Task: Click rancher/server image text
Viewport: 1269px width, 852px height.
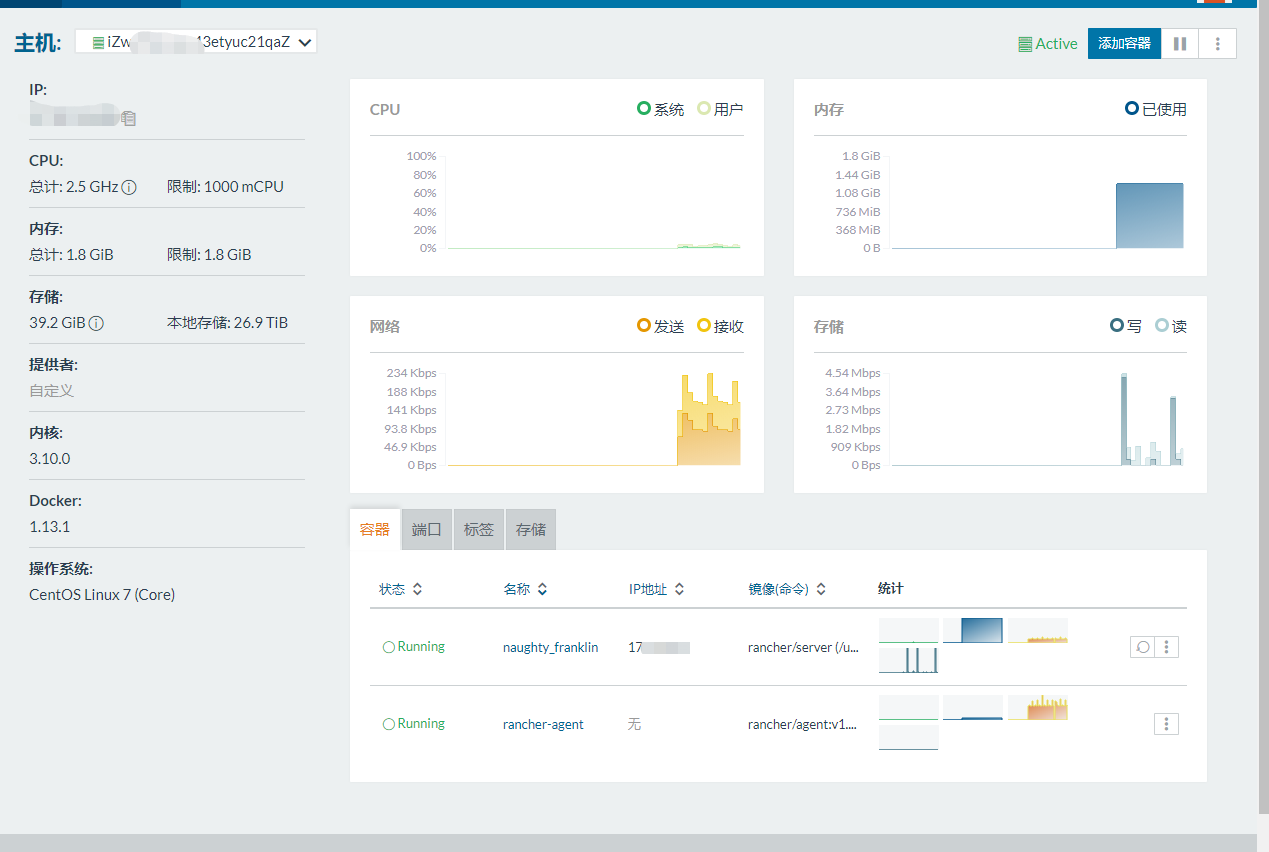Action: [x=803, y=647]
